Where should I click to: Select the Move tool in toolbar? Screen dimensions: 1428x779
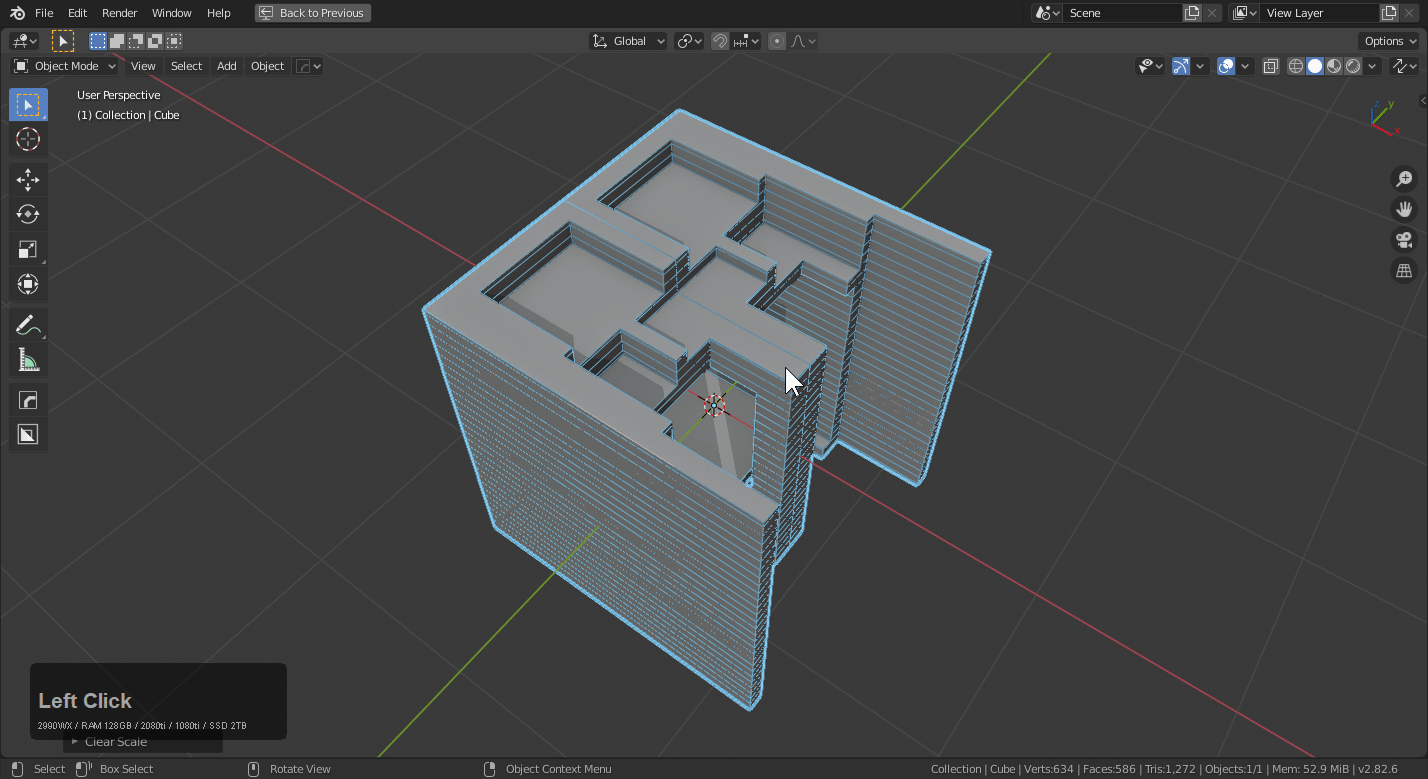pyautogui.click(x=28, y=179)
